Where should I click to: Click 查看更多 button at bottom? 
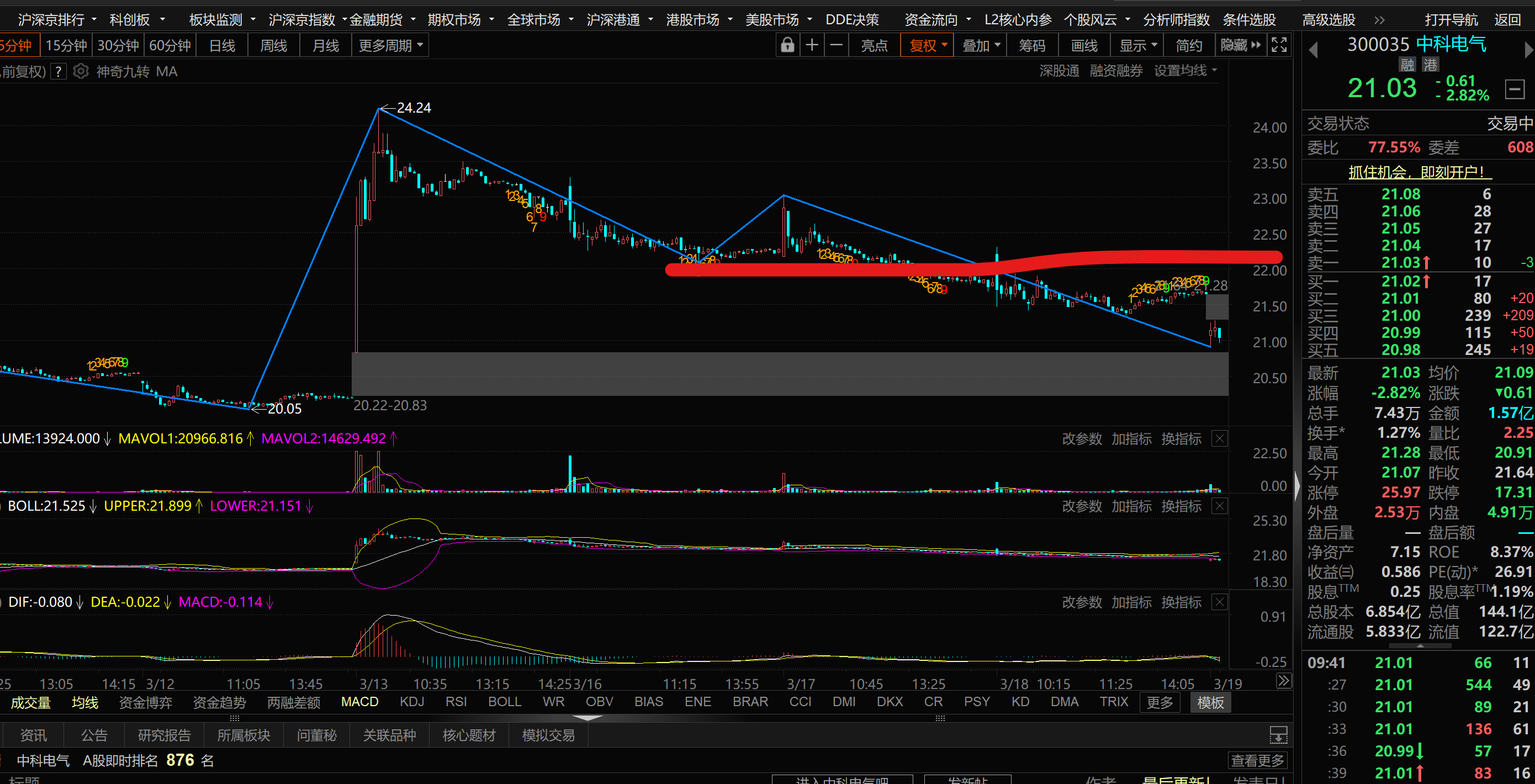[1257, 760]
